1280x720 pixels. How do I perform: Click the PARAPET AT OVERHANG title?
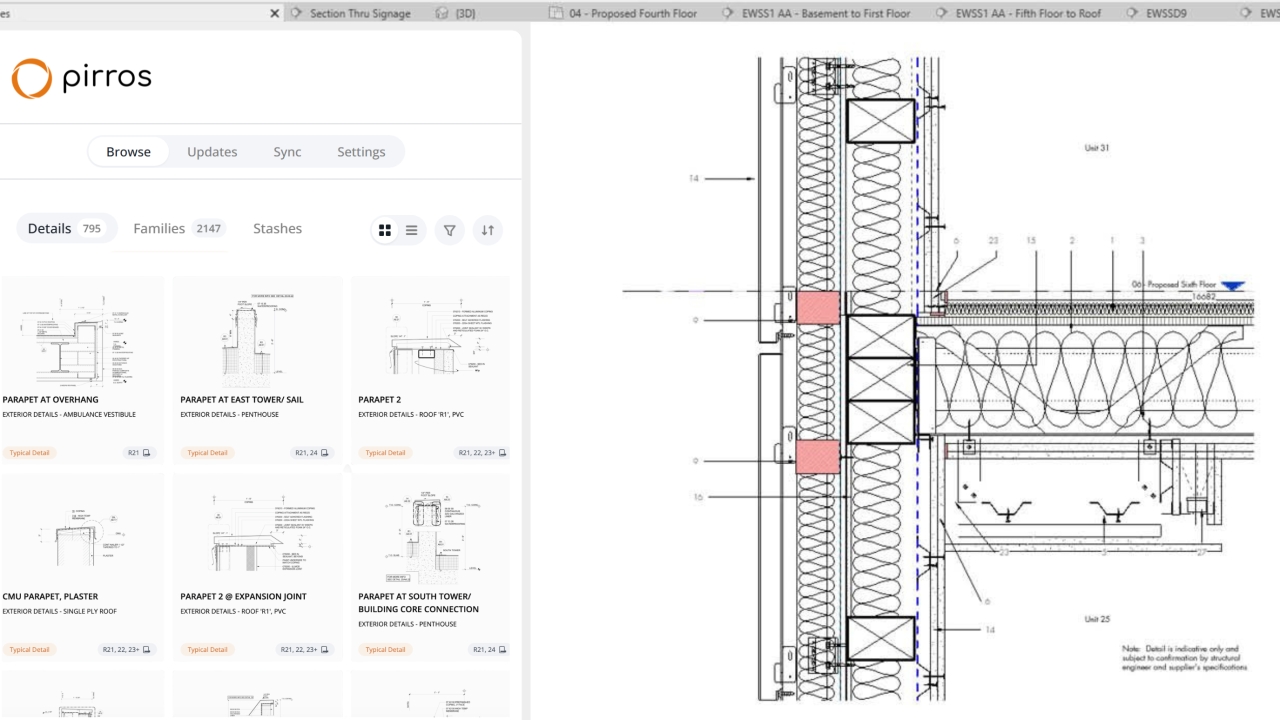tap(50, 399)
